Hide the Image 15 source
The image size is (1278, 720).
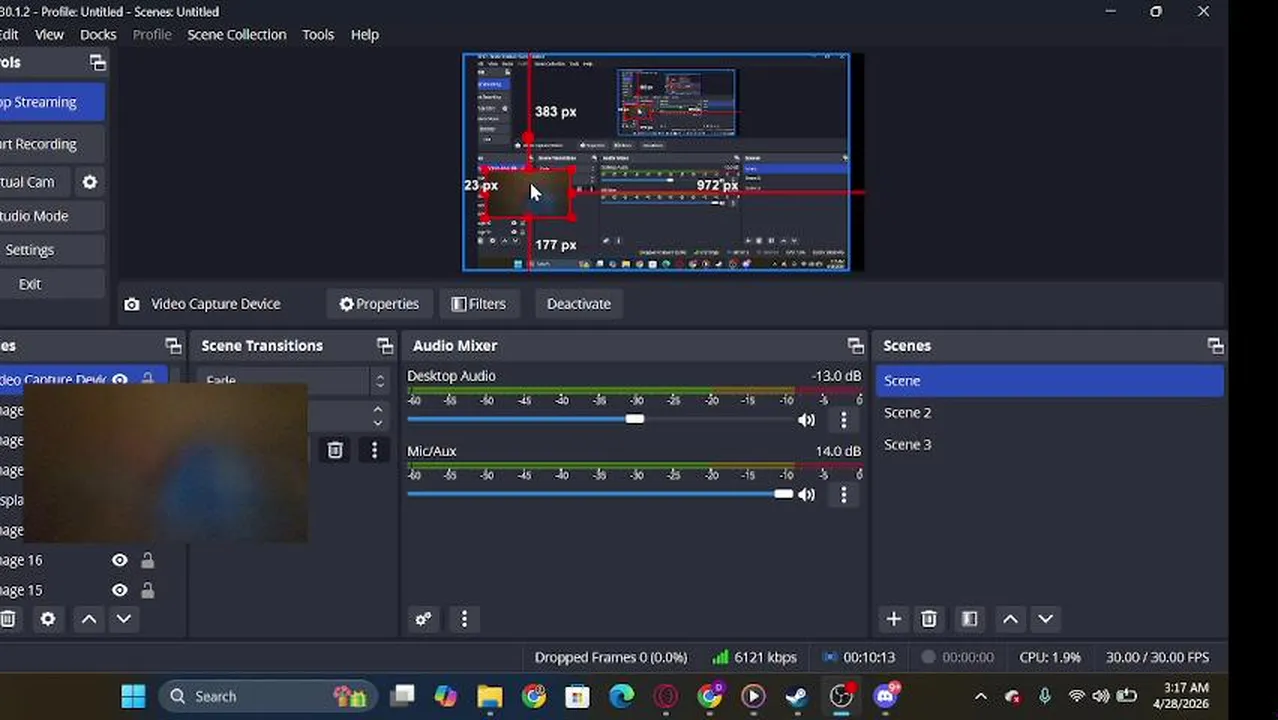coord(120,590)
